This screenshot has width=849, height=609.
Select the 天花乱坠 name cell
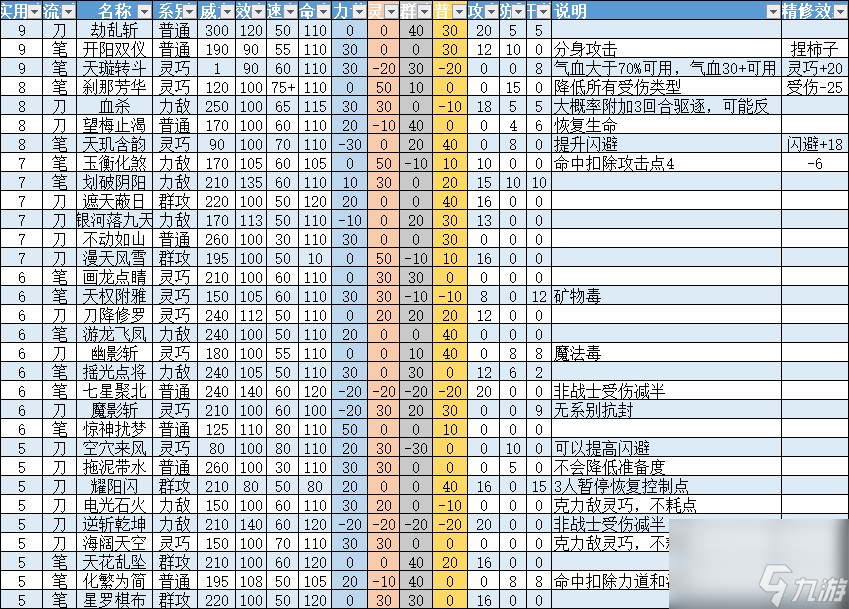[114, 562]
